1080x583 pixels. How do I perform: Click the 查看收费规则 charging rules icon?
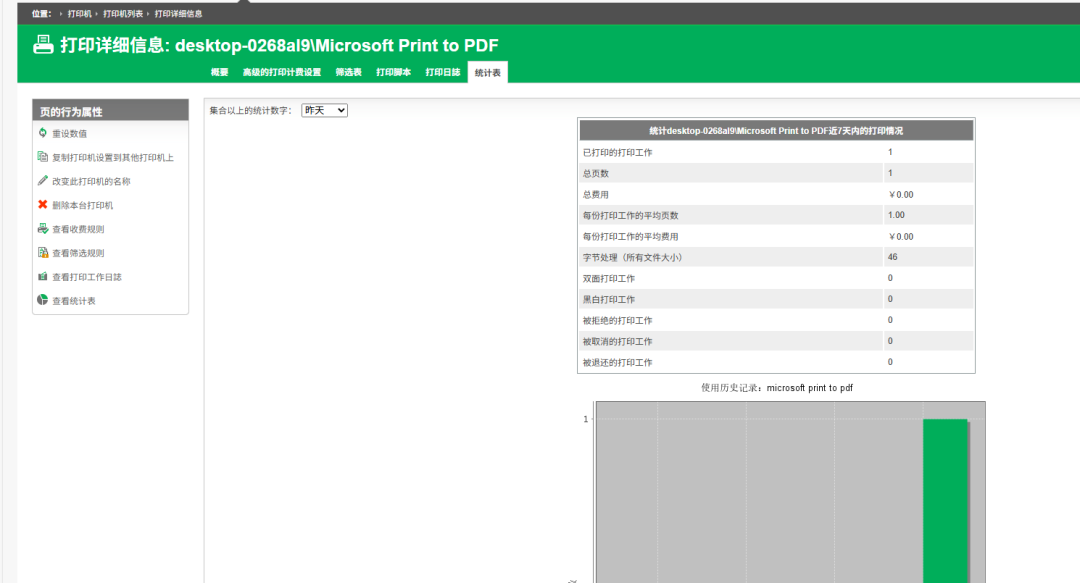[43, 229]
